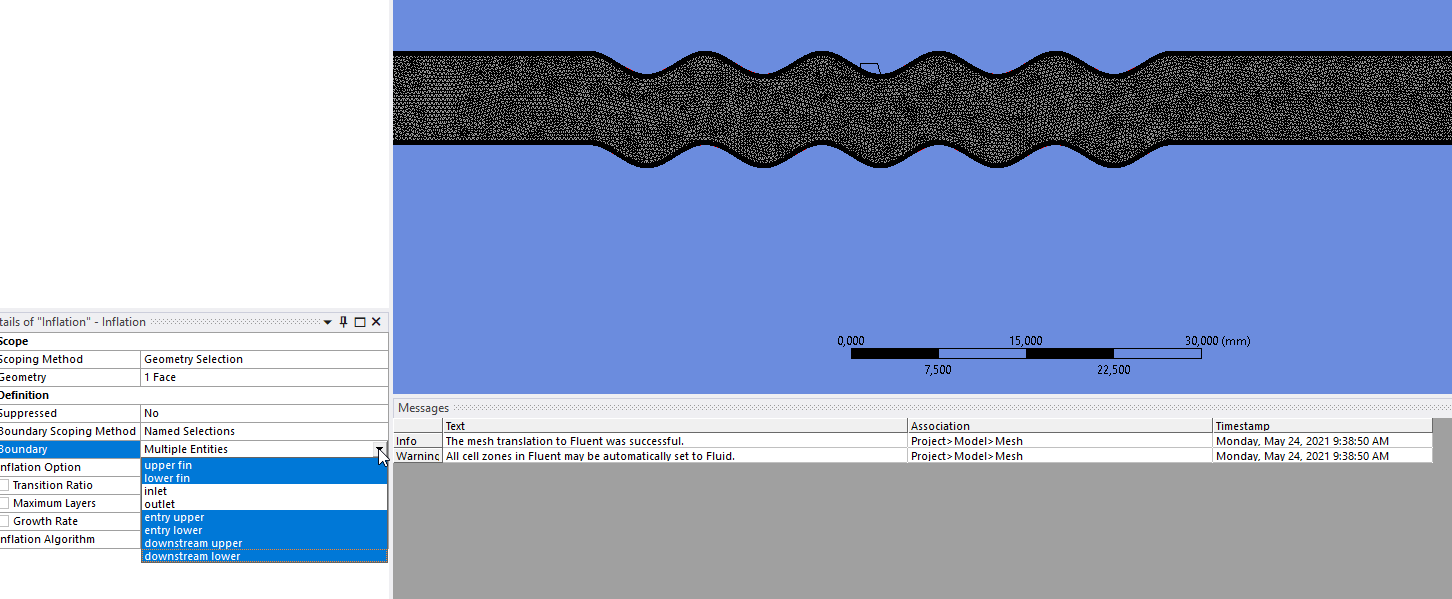Enable the Transition Ratio checkbox

click(x=4, y=486)
